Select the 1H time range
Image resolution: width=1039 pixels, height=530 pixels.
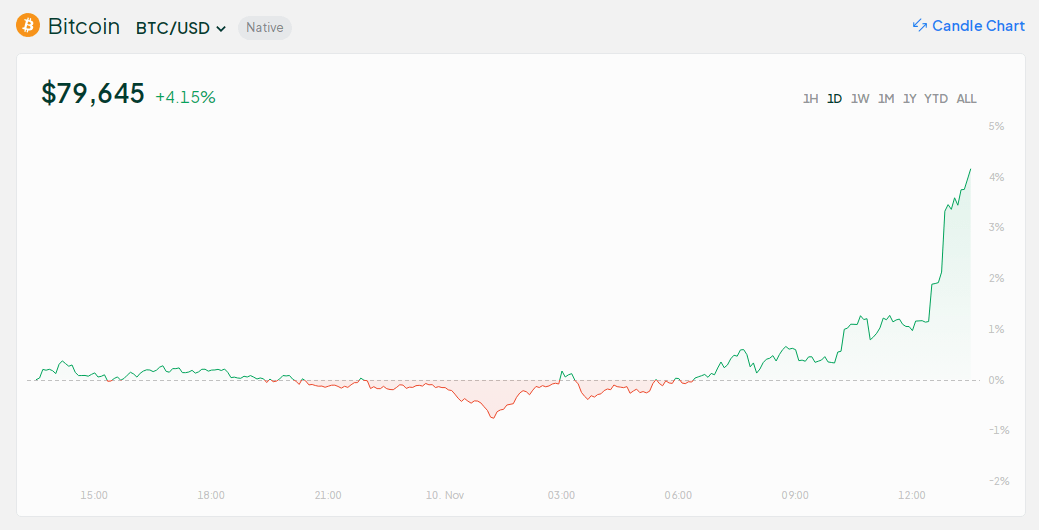(x=810, y=99)
